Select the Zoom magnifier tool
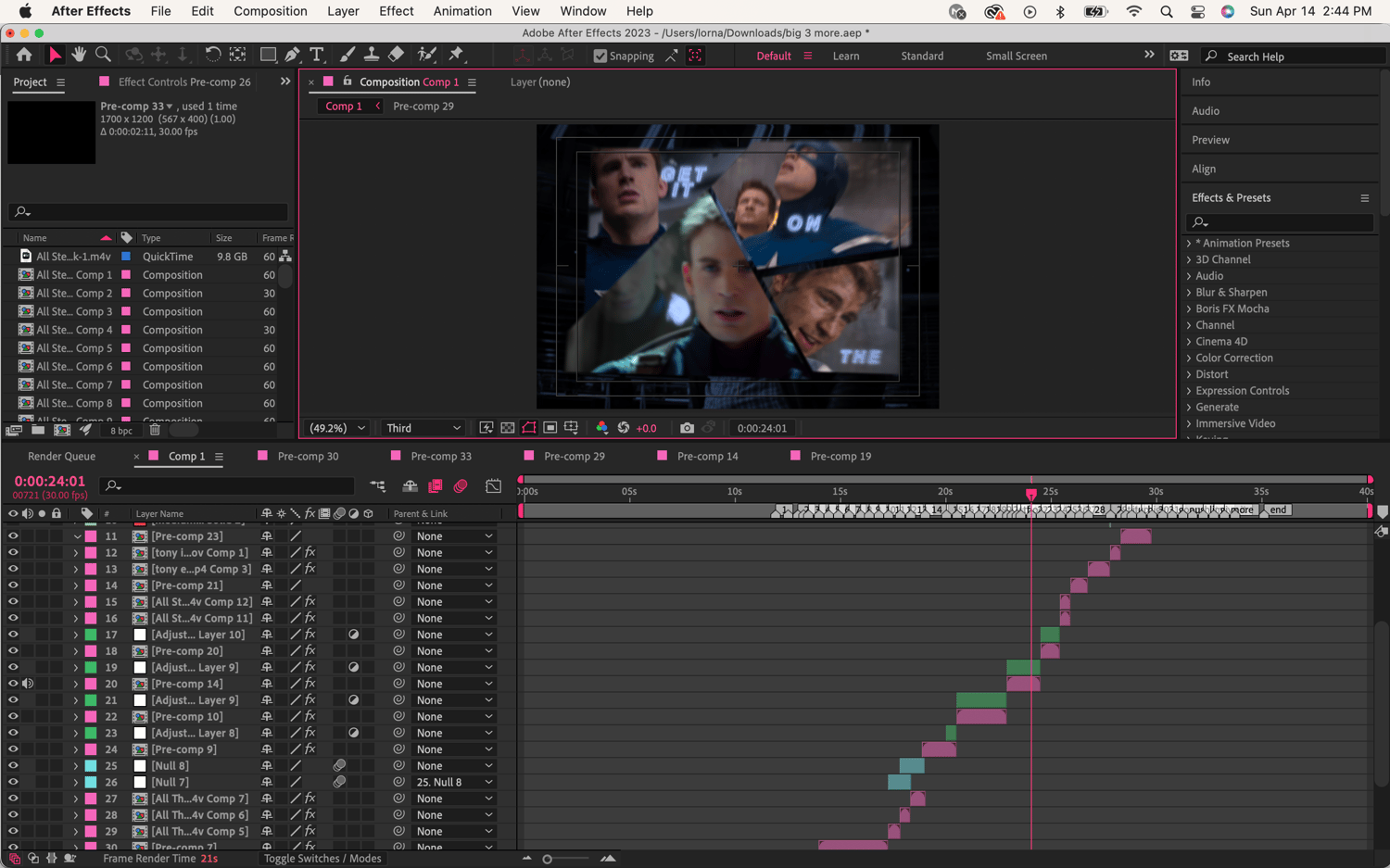Image resolution: width=1390 pixels, height=868 pixels. pyautogui.click(x=104, y=56)
